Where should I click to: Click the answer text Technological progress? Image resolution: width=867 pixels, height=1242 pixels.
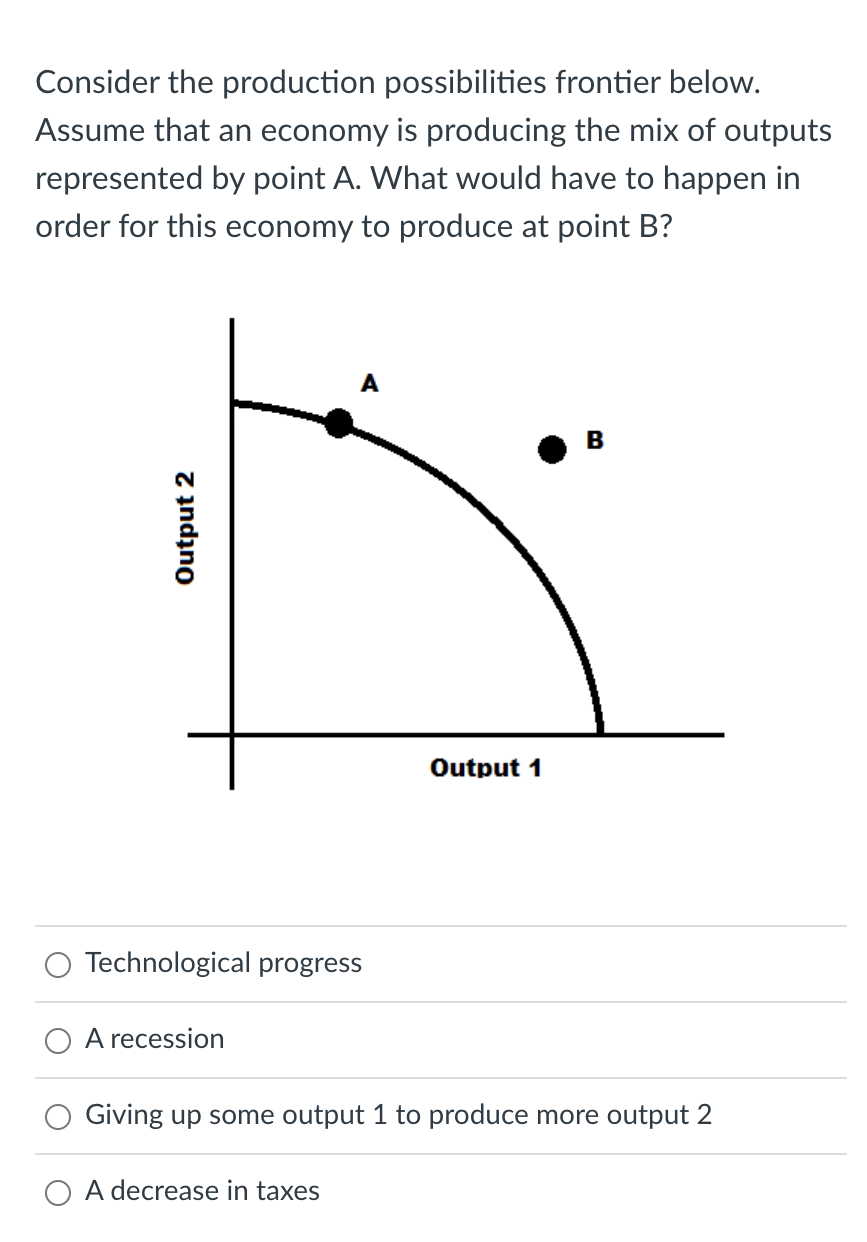tap(222, 964)
